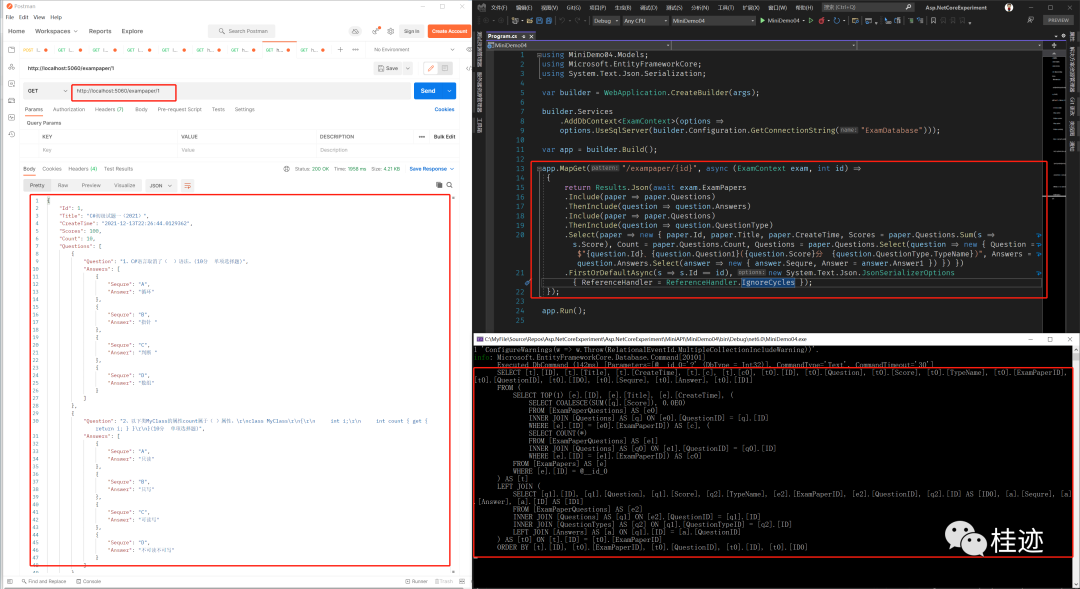
Task: Open query params column options ellipsis
Action: 422,136
